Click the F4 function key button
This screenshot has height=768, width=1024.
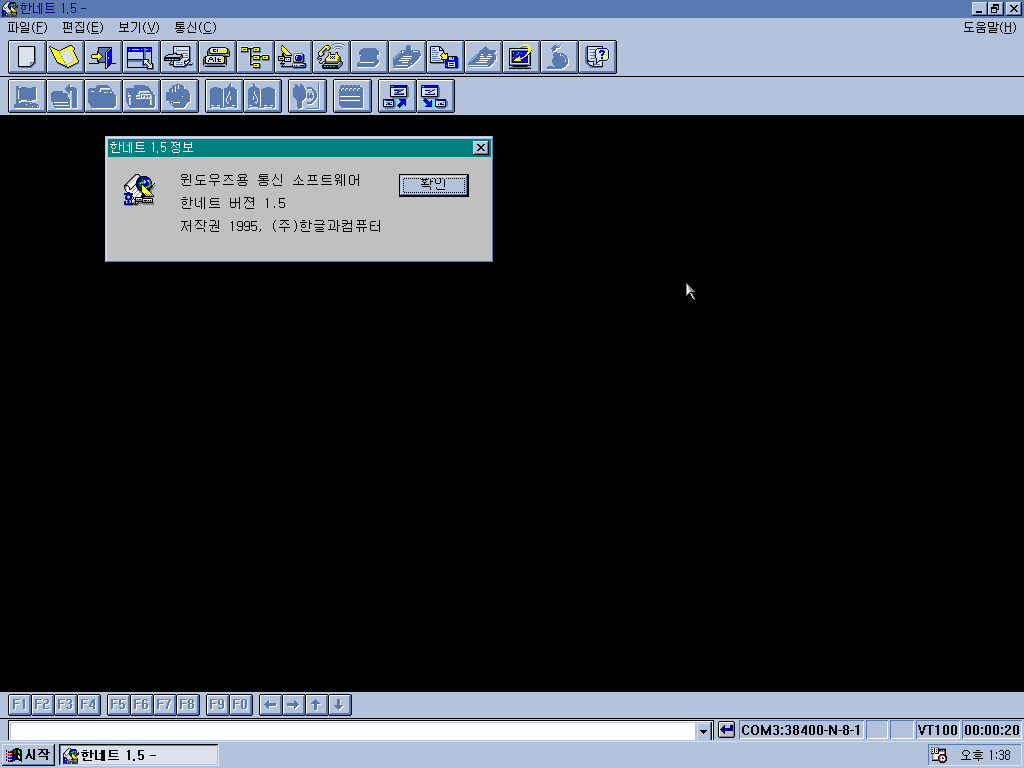pos(88,705)
